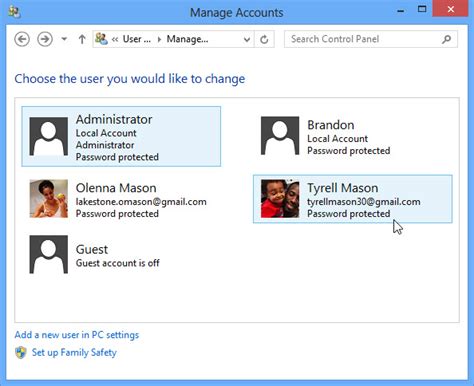Open Add a new user in PC settings
Viewport: 474px width, 386px height.
pyautogui.click(x=77, y=335)
